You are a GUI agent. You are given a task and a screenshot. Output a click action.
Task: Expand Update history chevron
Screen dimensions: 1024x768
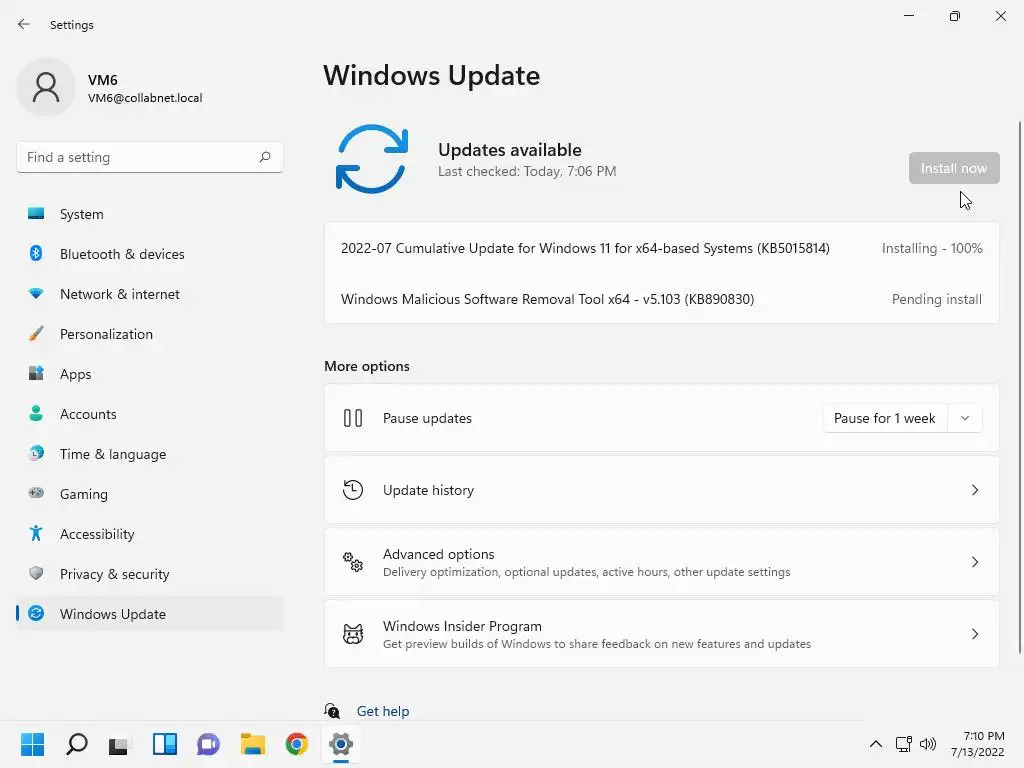coord(974,490)
